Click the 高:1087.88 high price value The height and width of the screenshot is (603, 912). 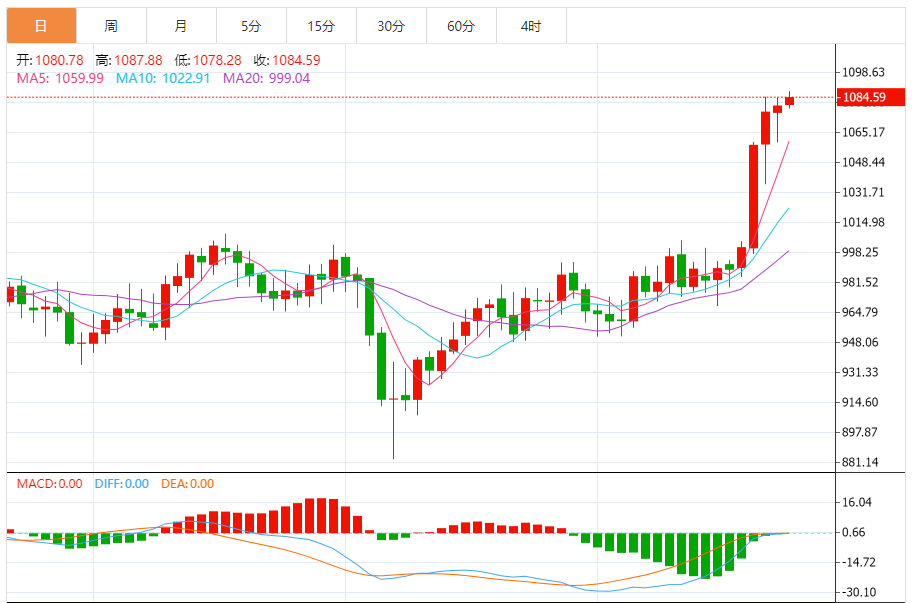click(129, 60)
